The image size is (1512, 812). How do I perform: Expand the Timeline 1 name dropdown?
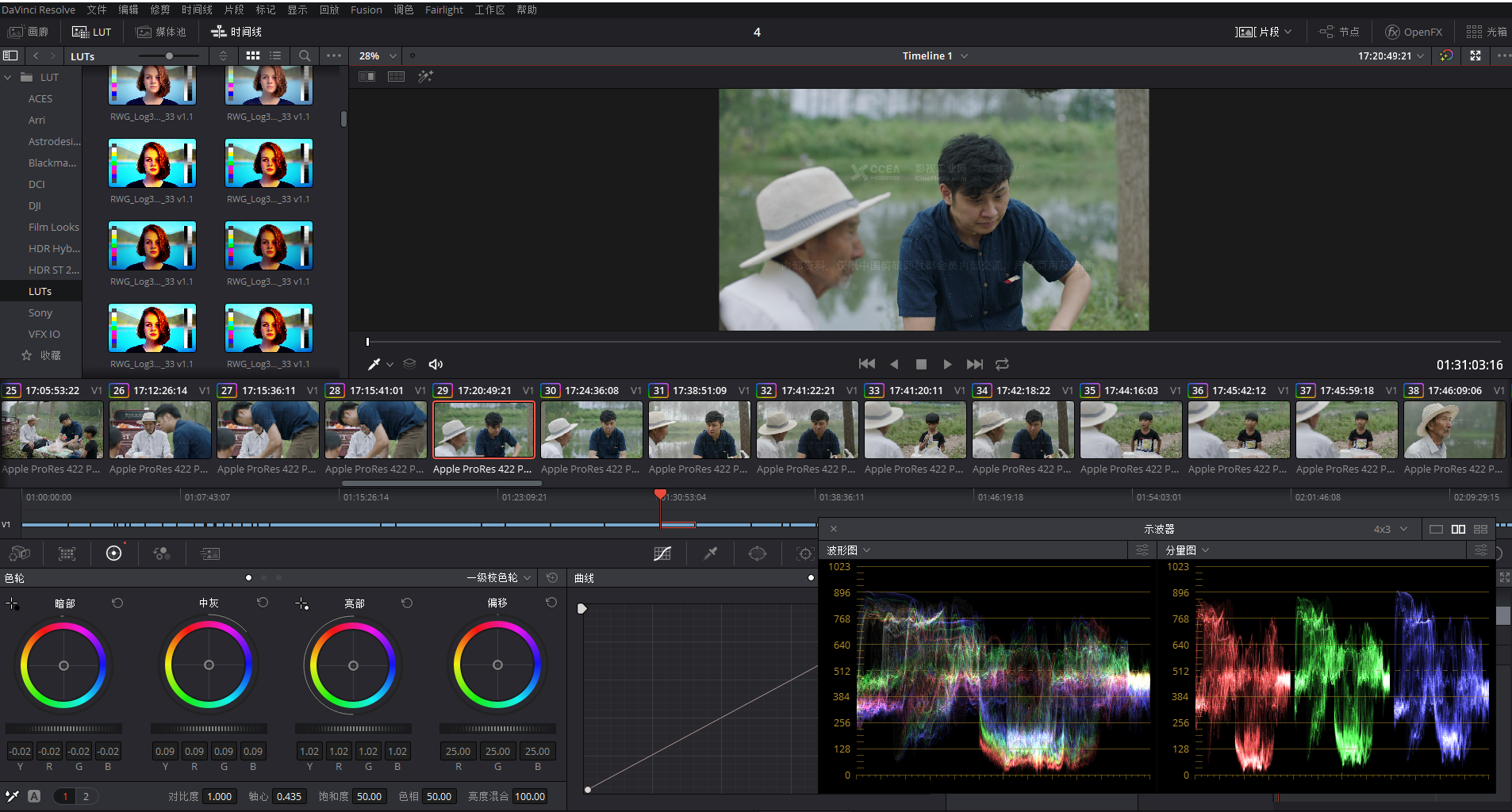pos(965,56)
